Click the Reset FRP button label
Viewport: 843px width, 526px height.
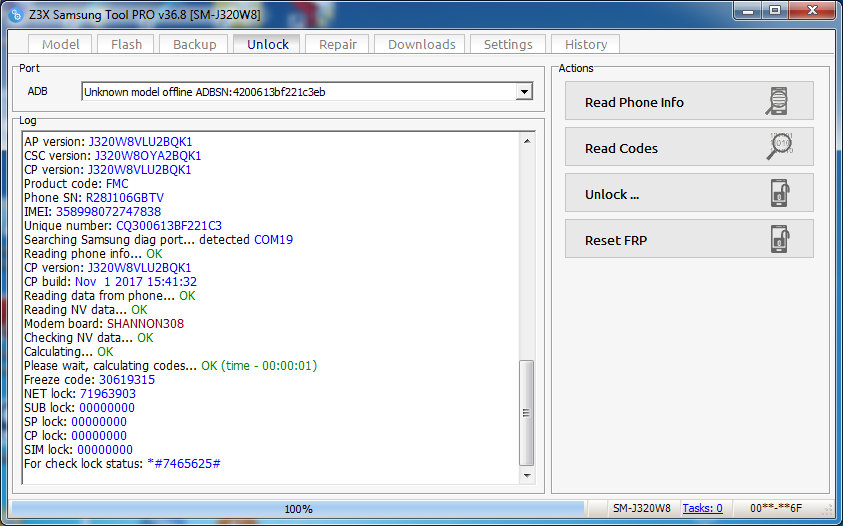coord(616,240)
